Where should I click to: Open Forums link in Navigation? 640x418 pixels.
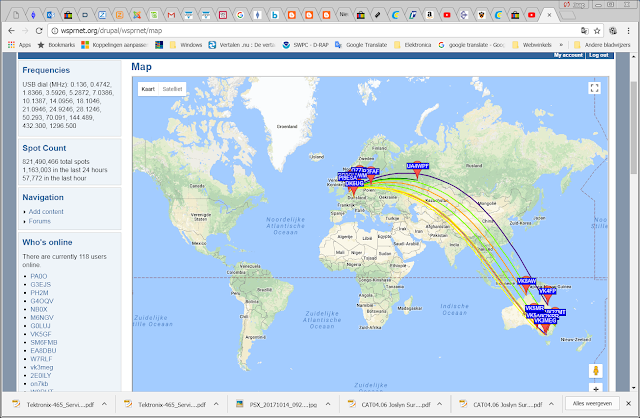[x=40, y=221]
